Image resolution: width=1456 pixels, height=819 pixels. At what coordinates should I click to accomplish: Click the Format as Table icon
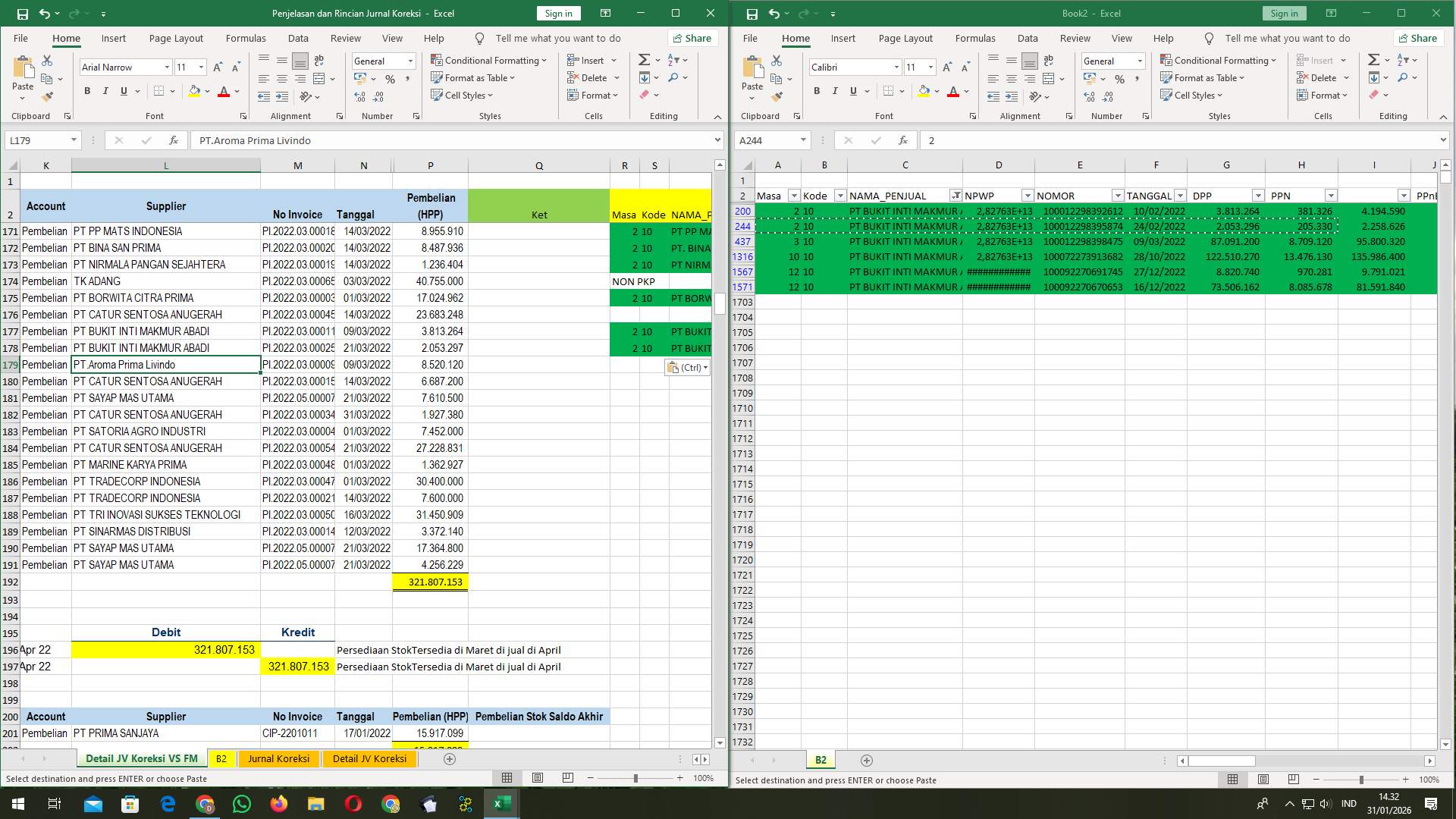click(438, 78)
